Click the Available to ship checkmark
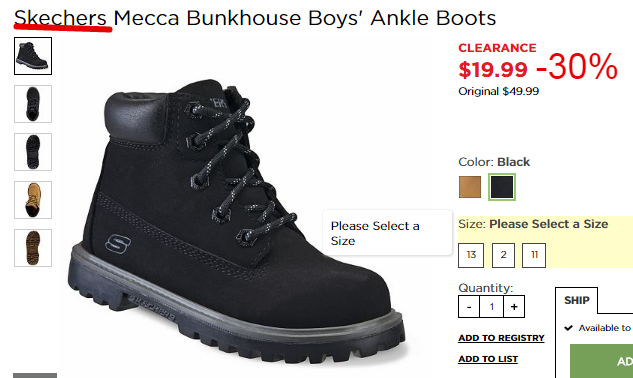Screen dimensions: 633x378 tap(568, 328)
